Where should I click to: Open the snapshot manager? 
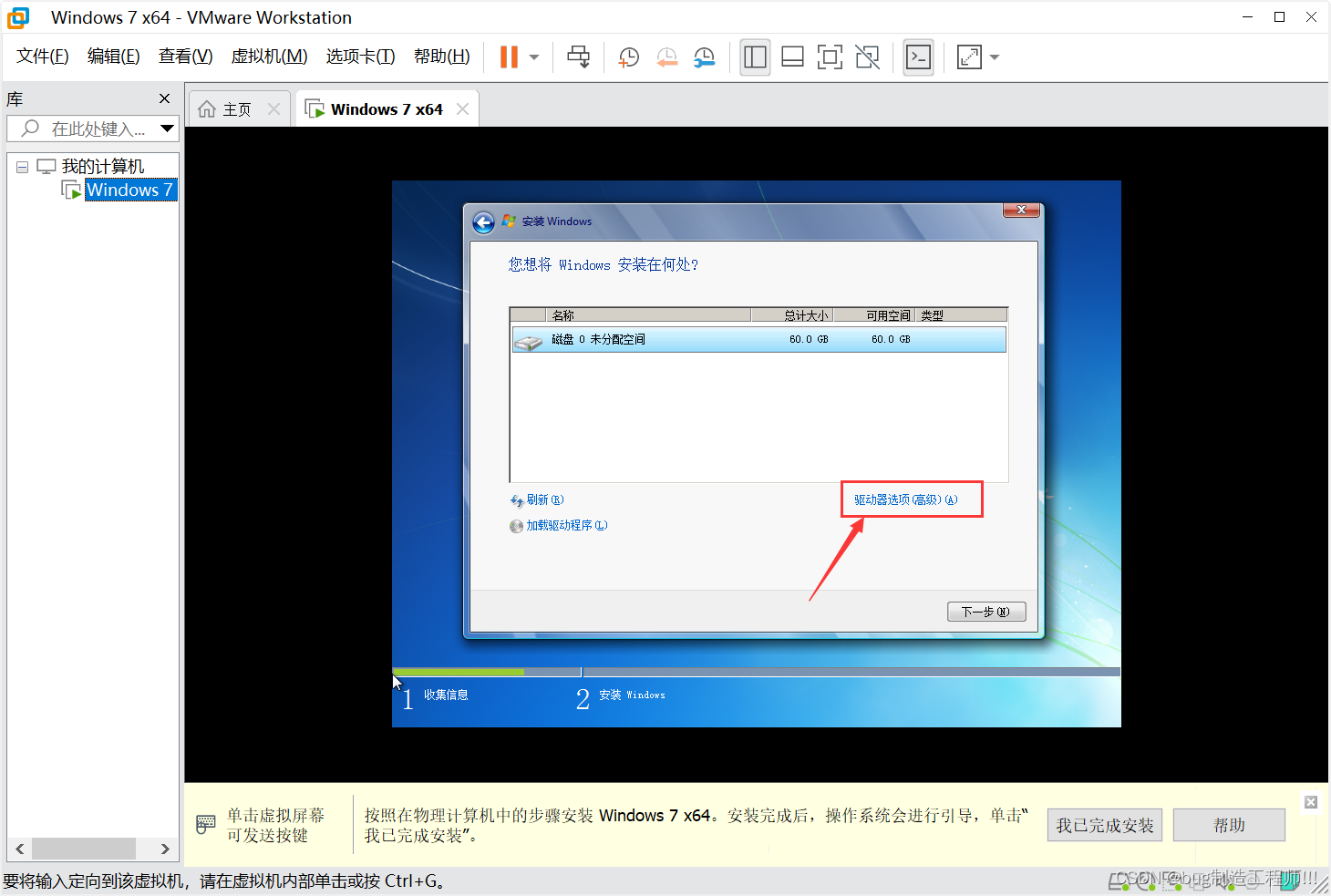click(x=705, y=57)
